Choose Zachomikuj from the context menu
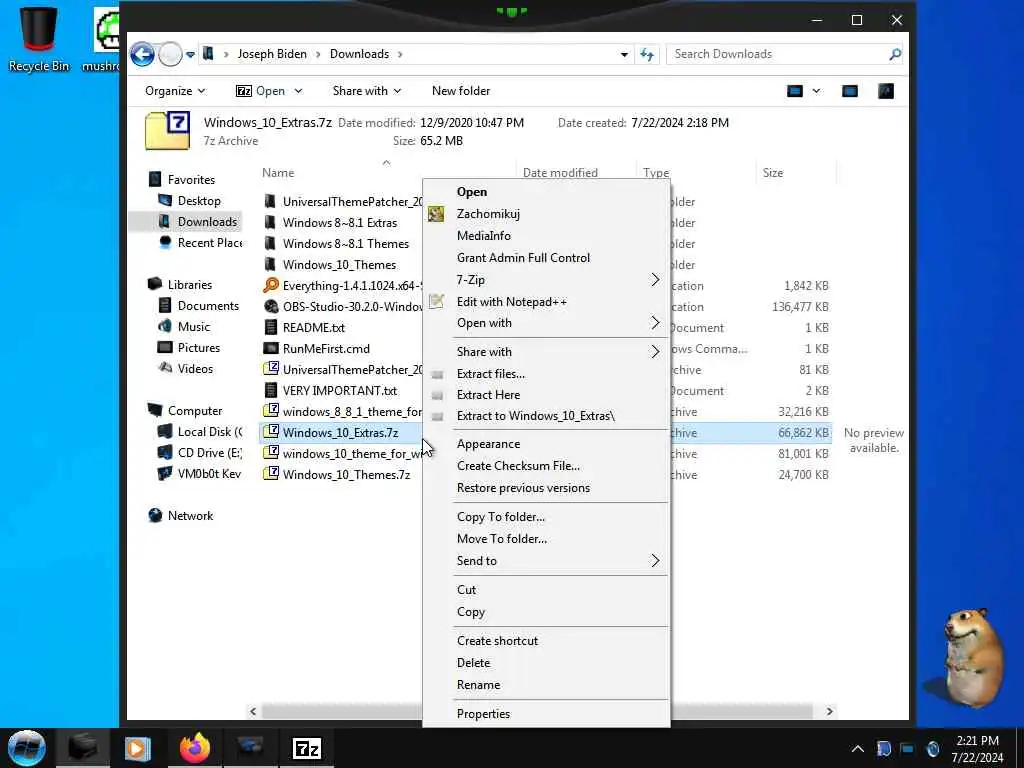The height and width of the screenshot is (768, 1024). point(547,214)
